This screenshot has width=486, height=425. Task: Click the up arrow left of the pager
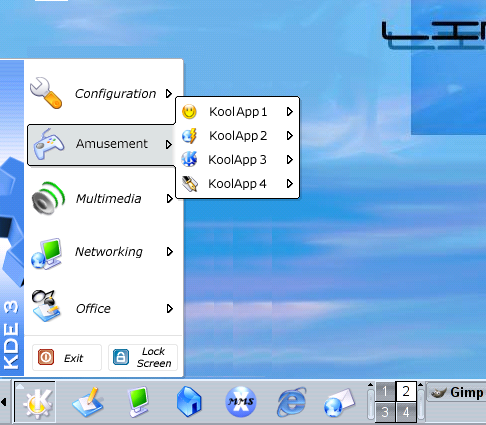(x=370, y=385)
